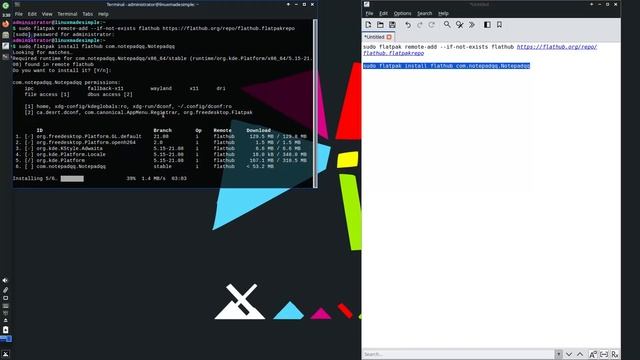Open the editor's Options menu
The width and height of the screenshot is (640, 360).
pyautogui.click(x=402, y=13)
